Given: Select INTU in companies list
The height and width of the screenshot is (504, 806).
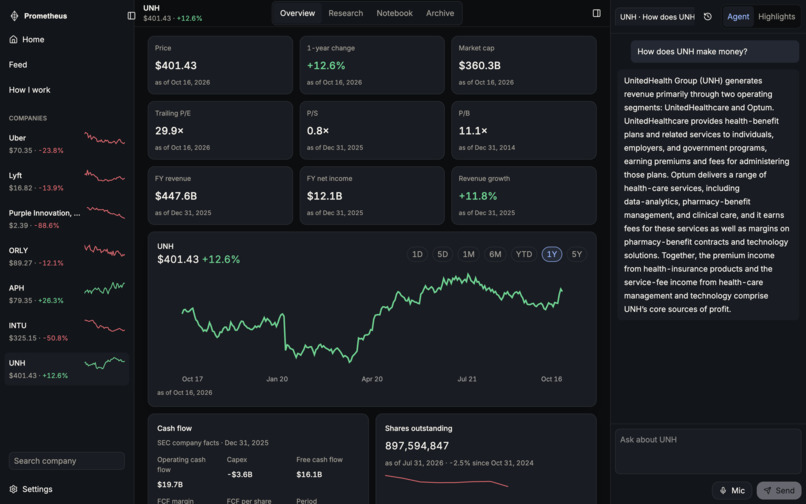Looking at the screenshot, I should [67, 332].
